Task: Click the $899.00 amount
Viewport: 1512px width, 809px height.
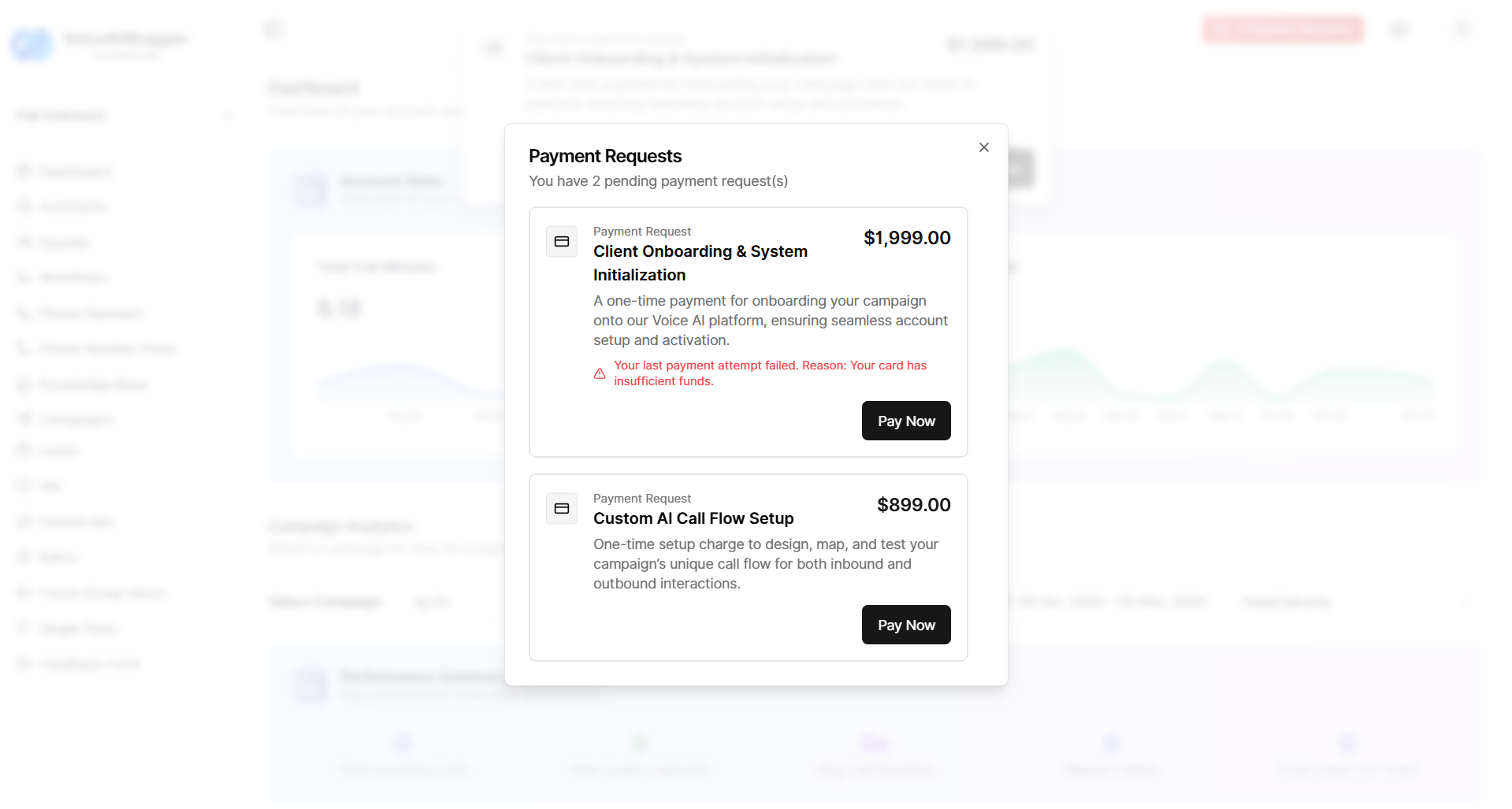Action: point(913,505)
